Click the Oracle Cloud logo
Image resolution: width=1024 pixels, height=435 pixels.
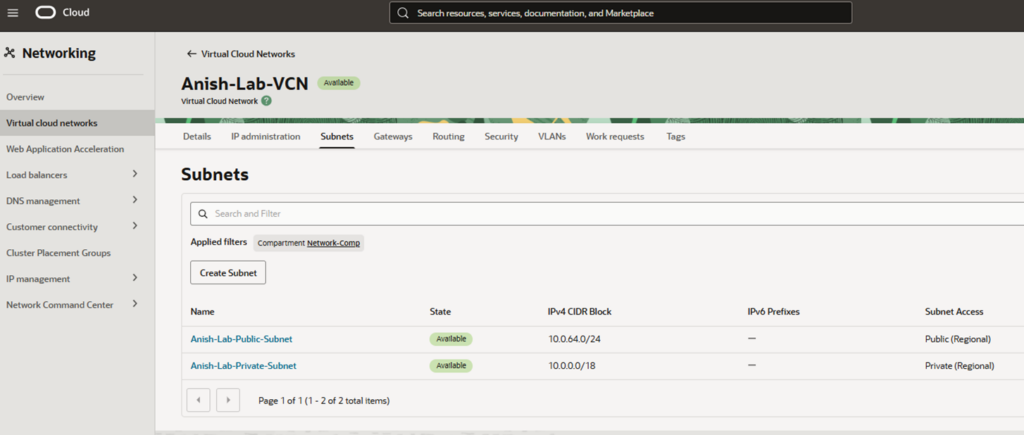click(62, 13)
